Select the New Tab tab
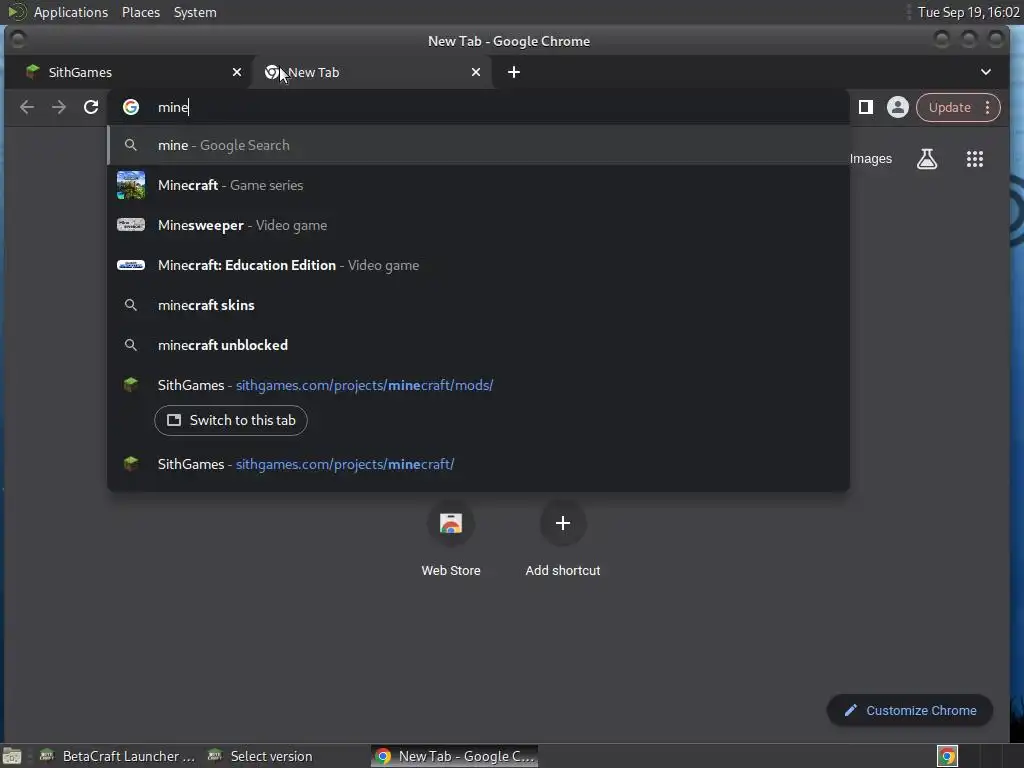 (x=372, y=72)
